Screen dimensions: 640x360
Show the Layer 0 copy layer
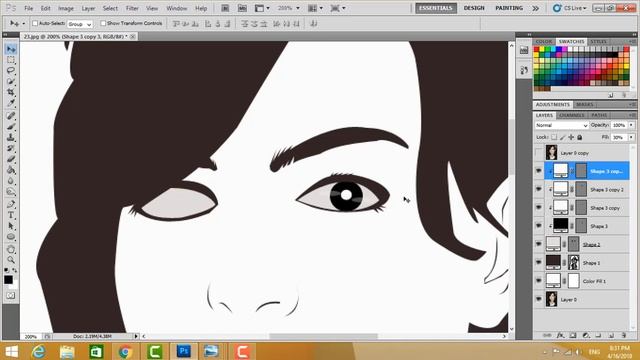tap(539, 153)
